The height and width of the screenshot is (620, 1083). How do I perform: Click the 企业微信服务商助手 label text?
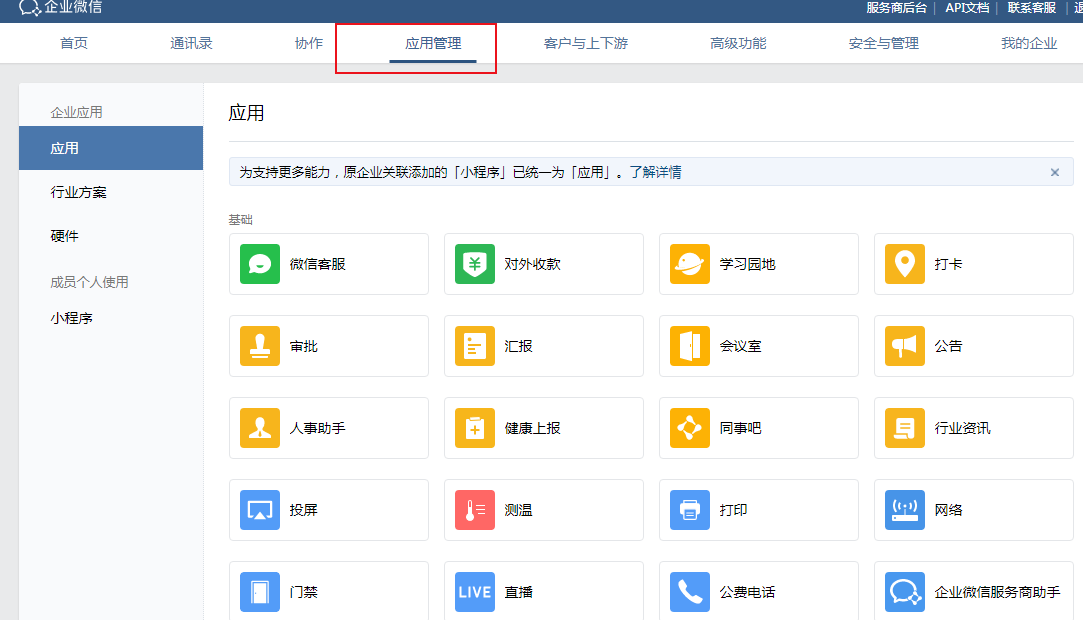(x=997, y=592)
